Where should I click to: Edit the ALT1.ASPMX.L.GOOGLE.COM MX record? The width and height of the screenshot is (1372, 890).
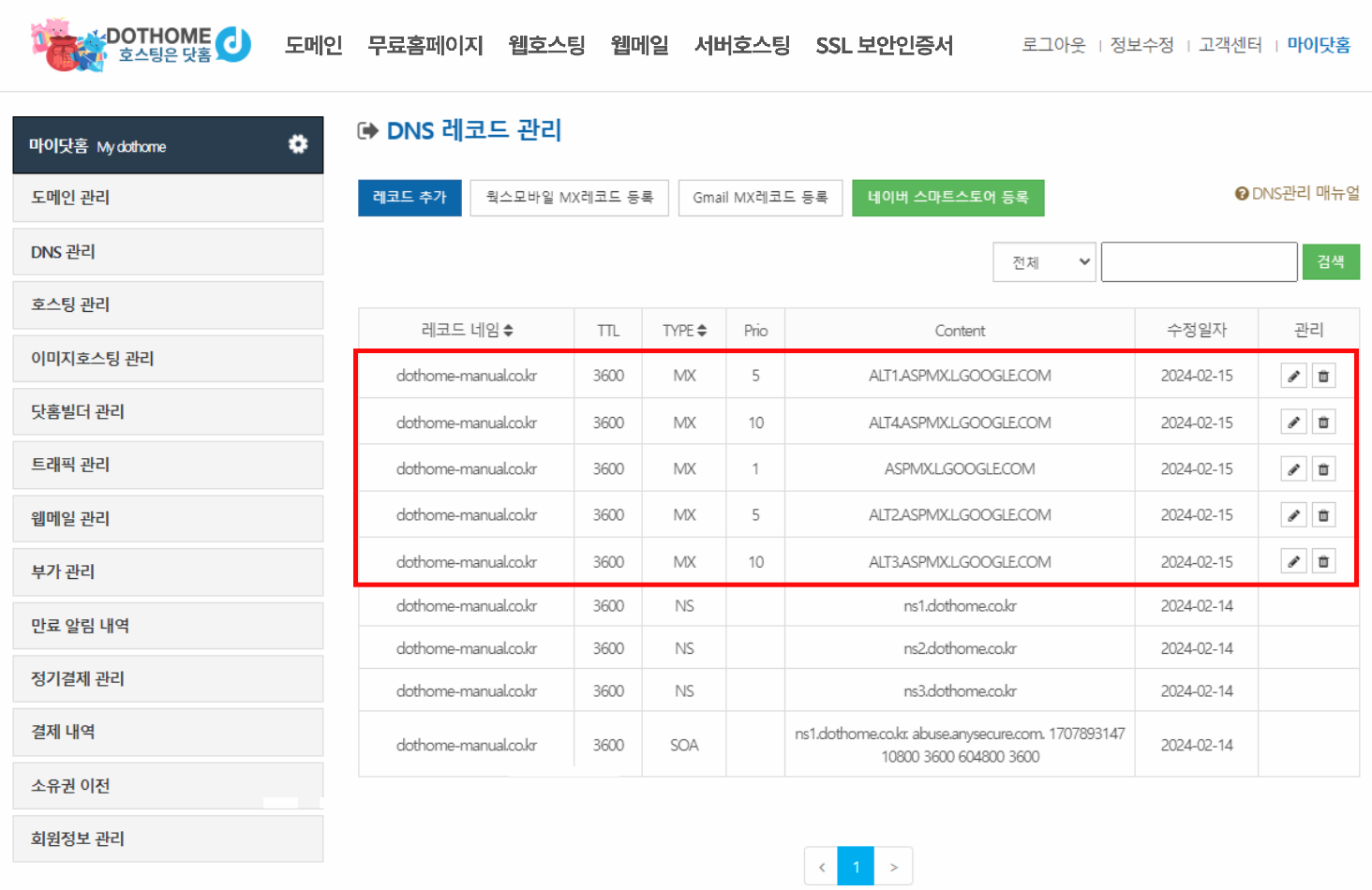(x=1293, y=377)
